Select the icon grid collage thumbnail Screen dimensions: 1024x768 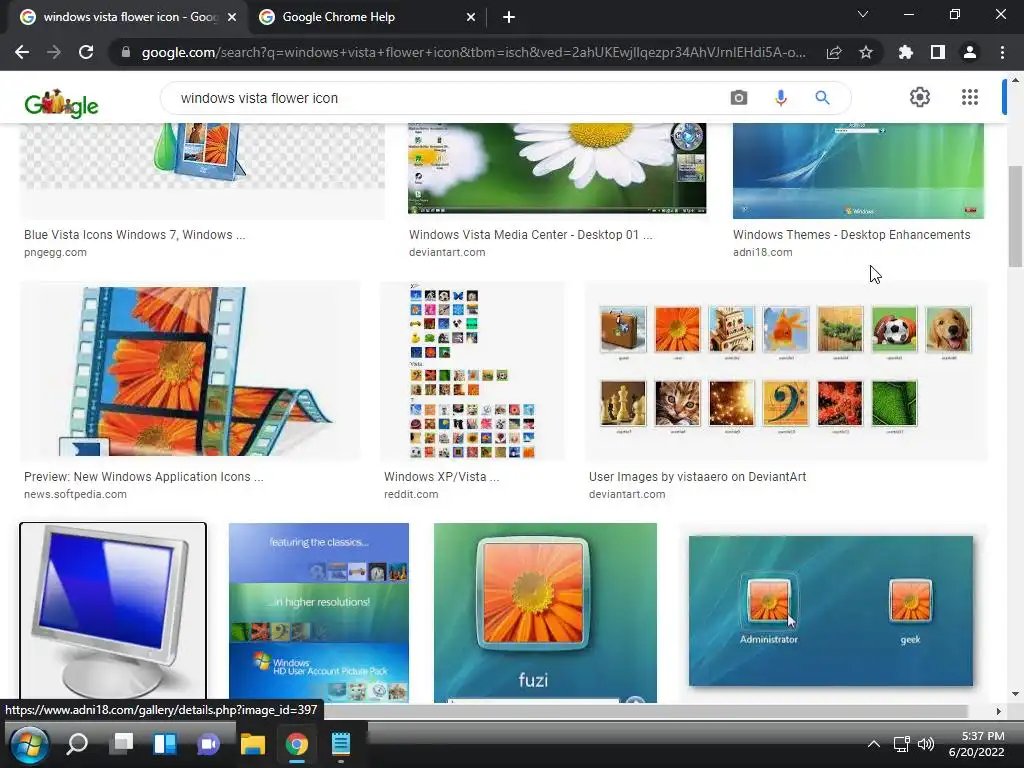[473, 371]
